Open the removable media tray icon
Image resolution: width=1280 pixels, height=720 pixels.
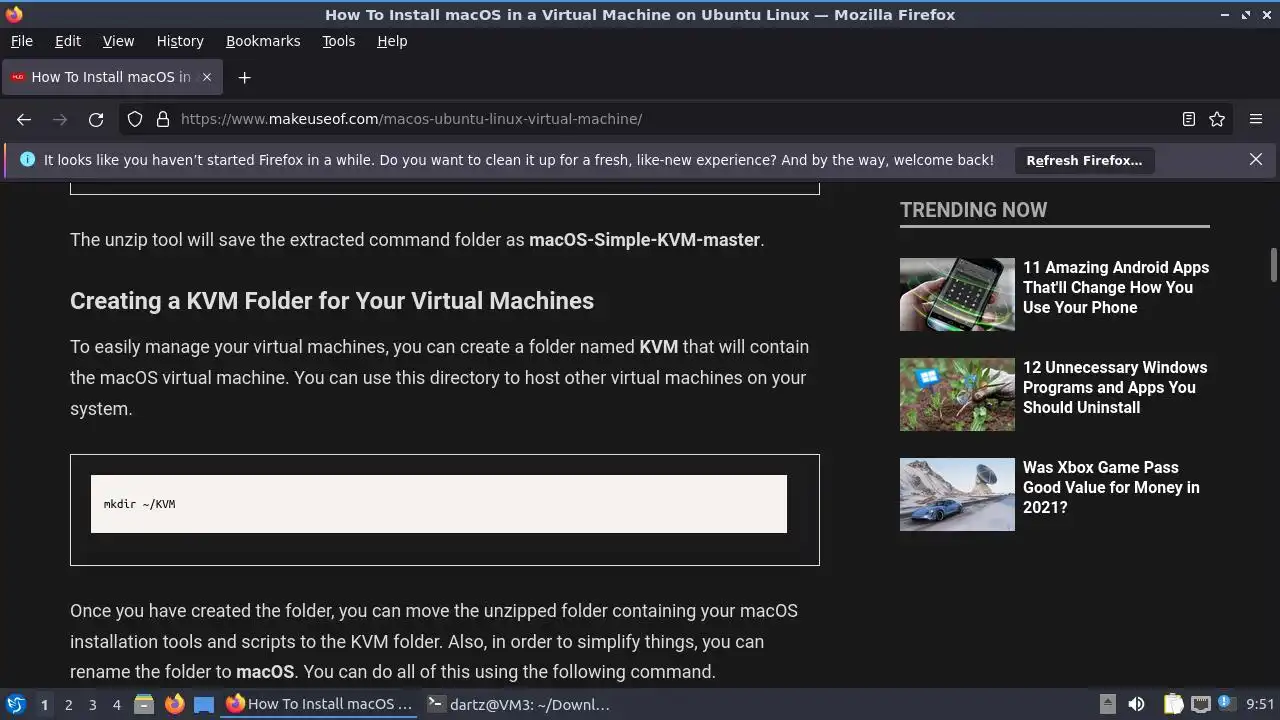pyautogui.click(x=1107, y=704)
